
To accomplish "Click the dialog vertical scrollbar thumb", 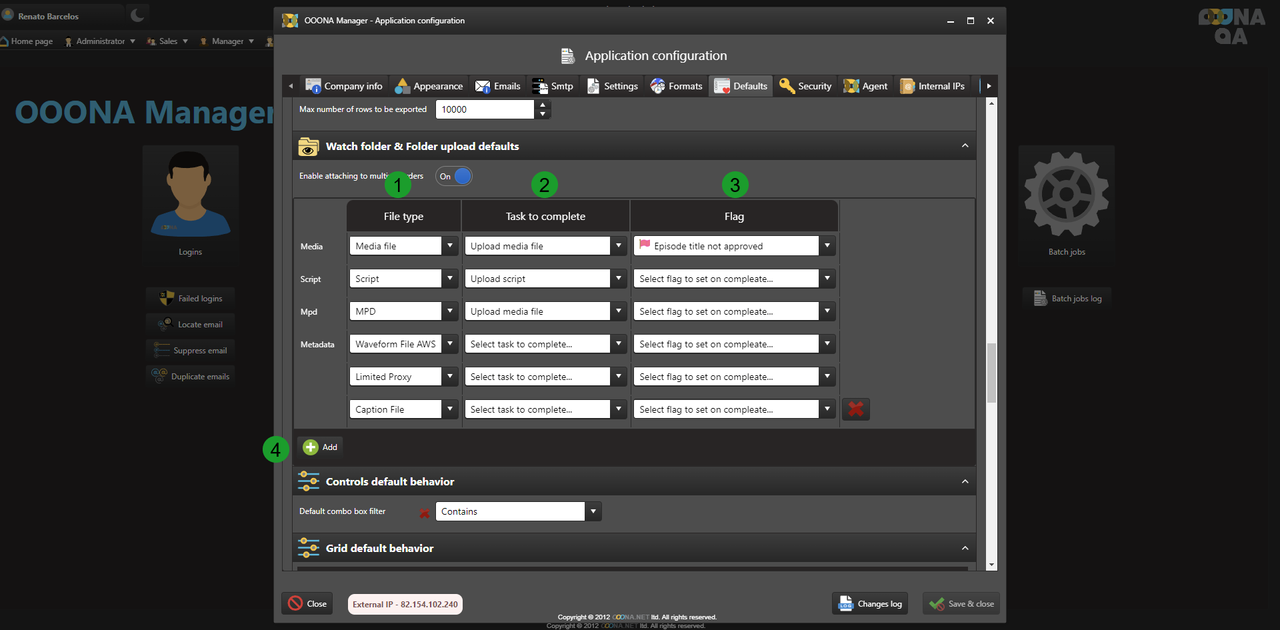I will tap(991, 372).
